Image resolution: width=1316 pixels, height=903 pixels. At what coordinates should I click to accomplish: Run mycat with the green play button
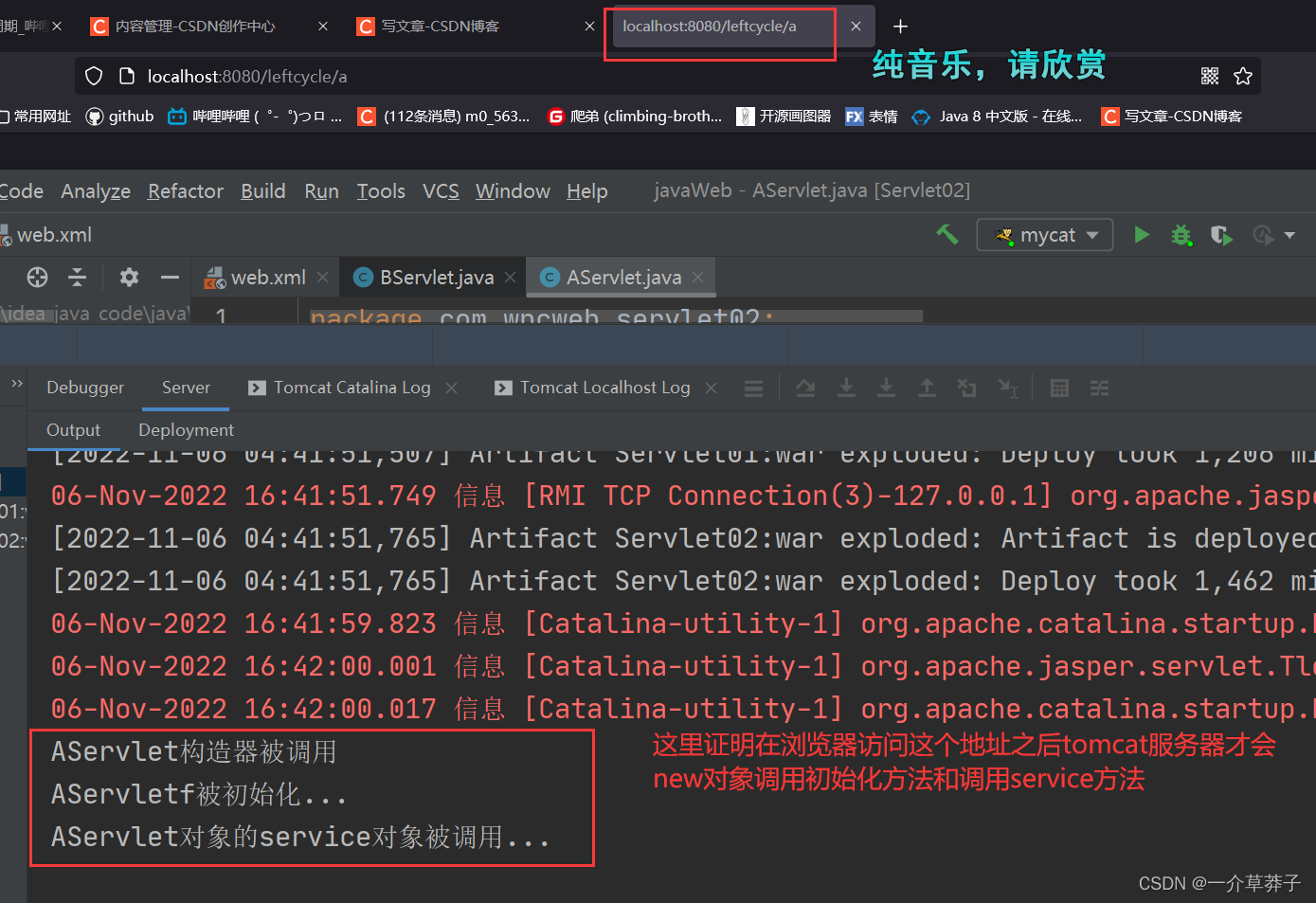point(1142,235)
